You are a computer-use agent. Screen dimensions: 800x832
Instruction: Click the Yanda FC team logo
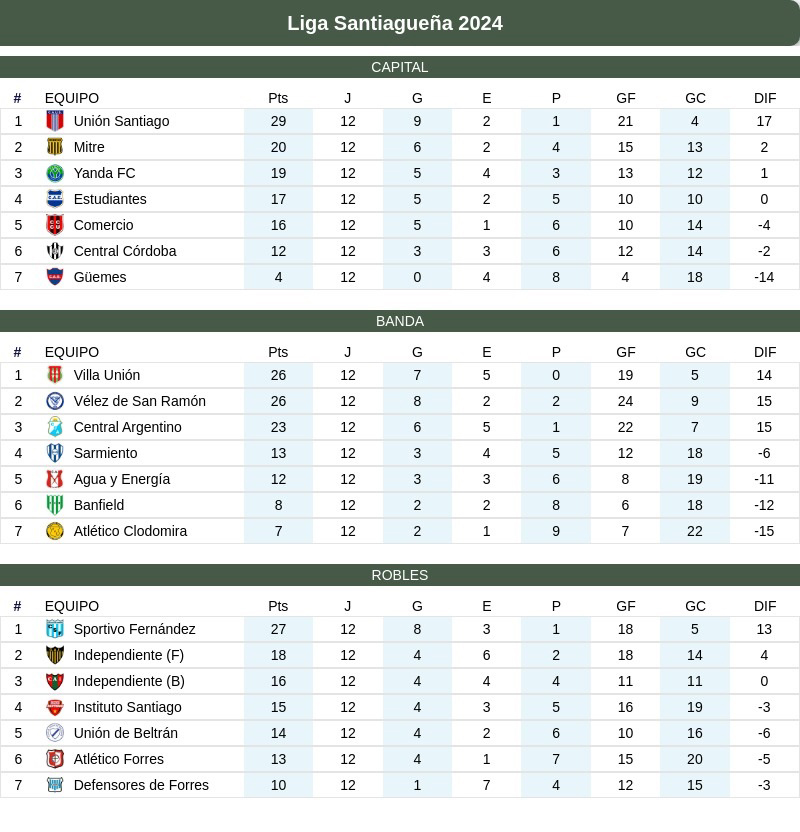55,173
